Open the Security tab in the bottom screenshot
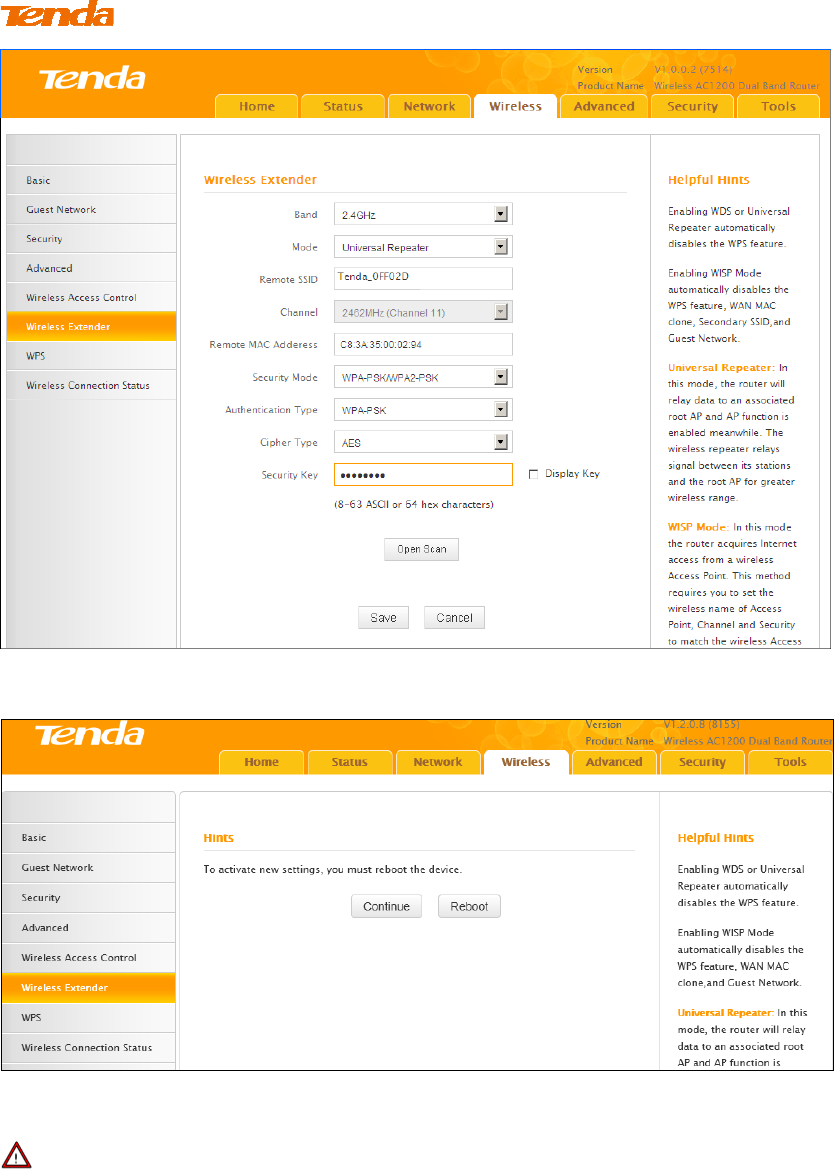Viewport: 834px width, 1175px height. point(702,762)
